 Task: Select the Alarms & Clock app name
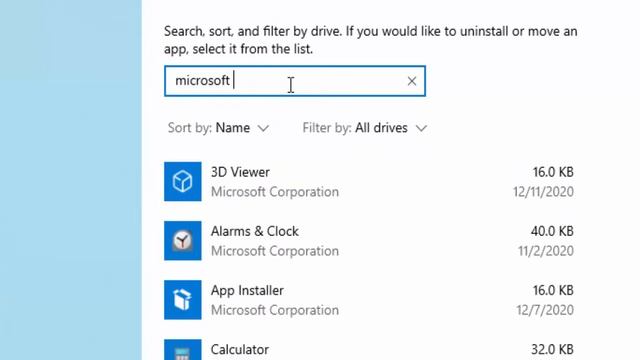point(255,231)
